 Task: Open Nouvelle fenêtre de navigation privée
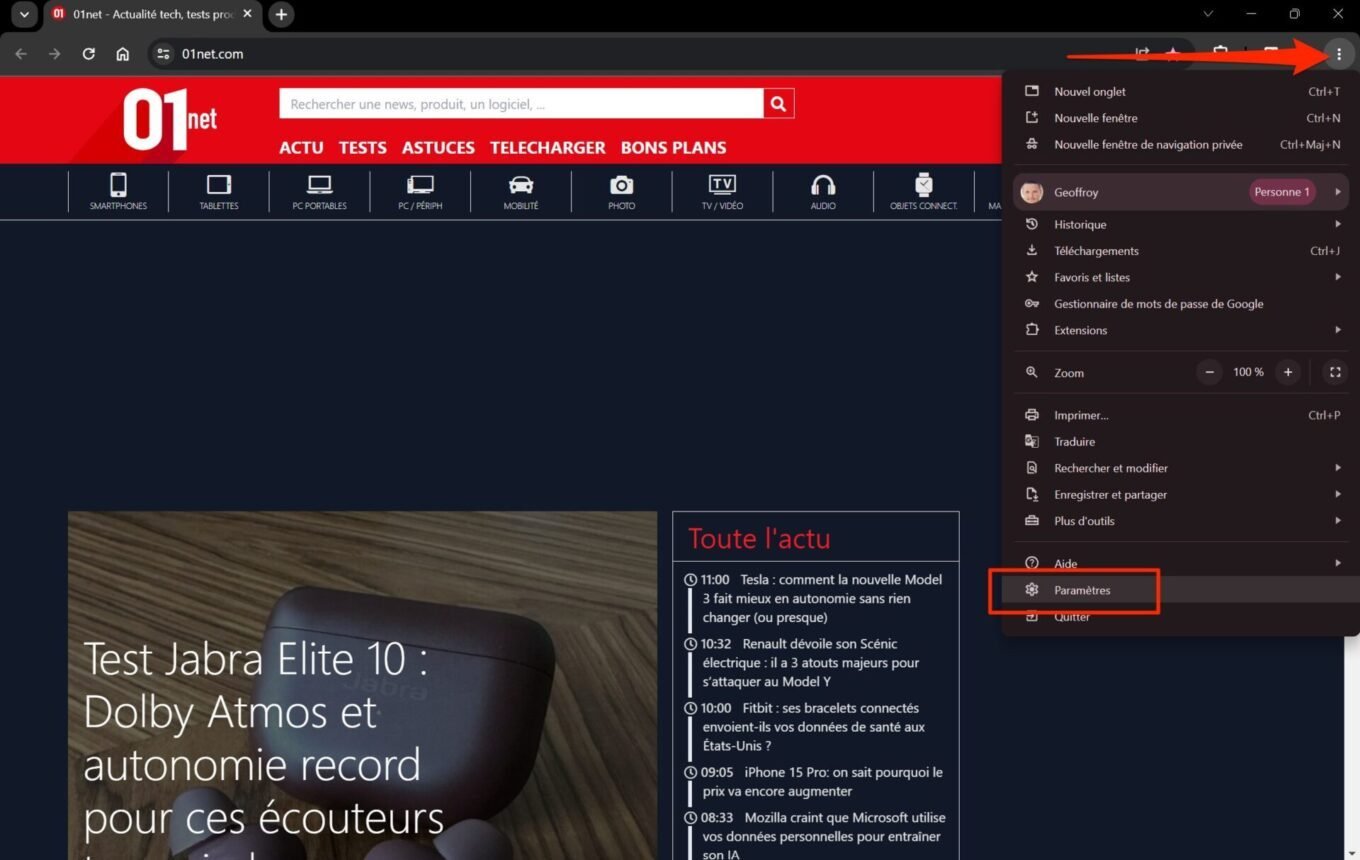click(1181, 145)
